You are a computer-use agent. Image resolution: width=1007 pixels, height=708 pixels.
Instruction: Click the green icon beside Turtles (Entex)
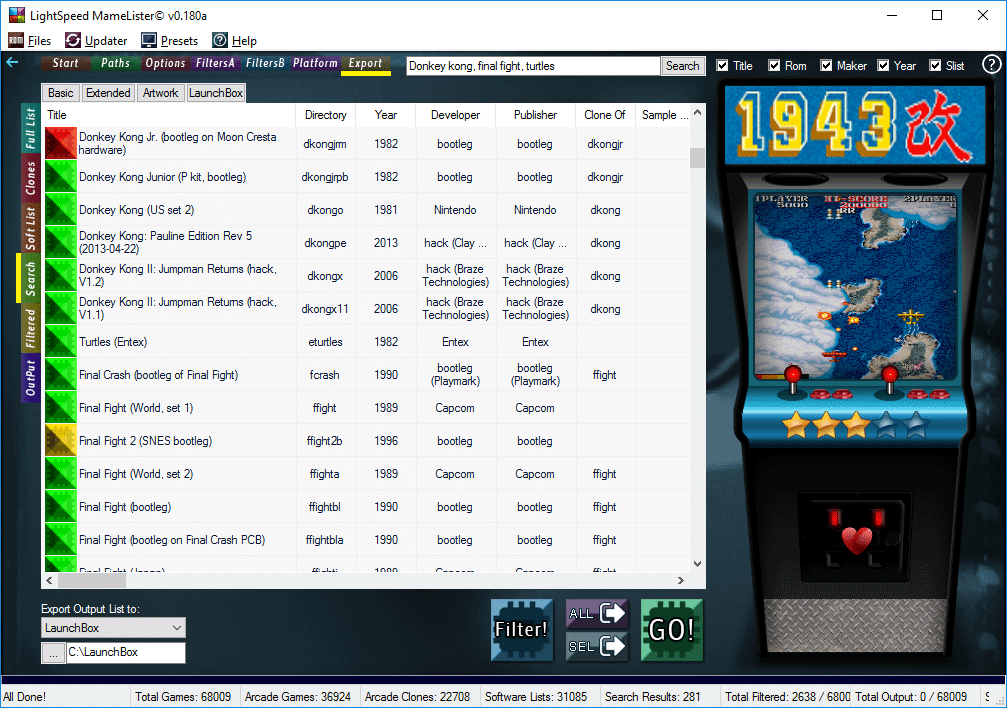pyautogui.click(x=61, y=342)
